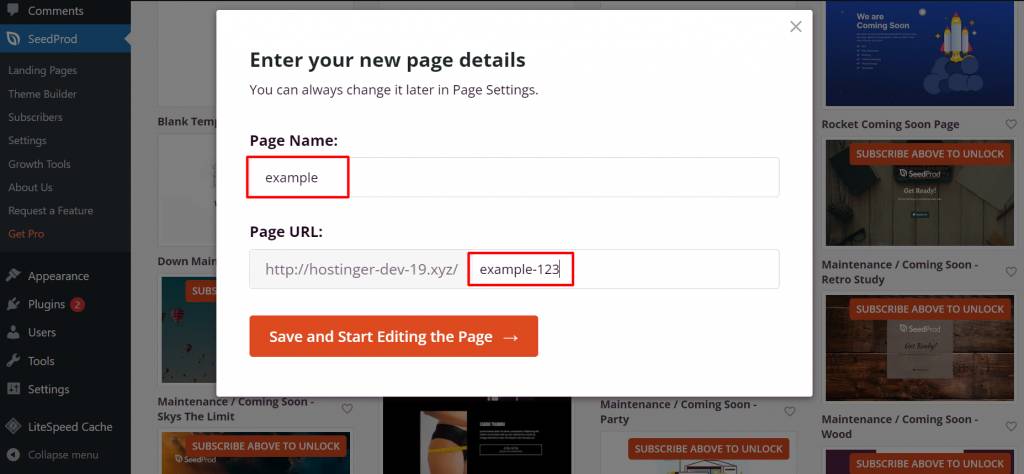Click the Get Pro link
1024x474 pixels.
[x=26, y=234]
